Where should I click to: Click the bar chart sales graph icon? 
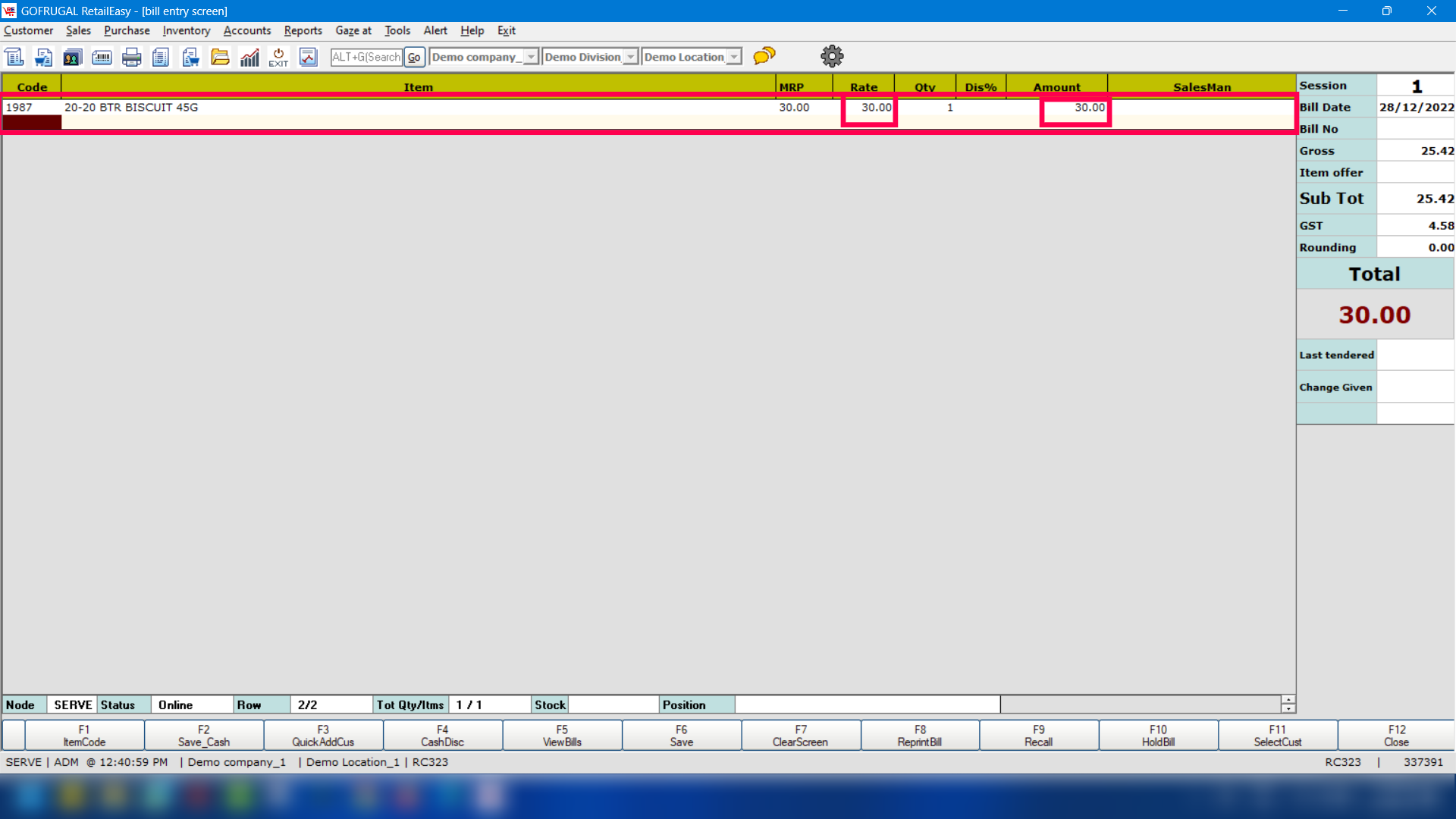249,57
